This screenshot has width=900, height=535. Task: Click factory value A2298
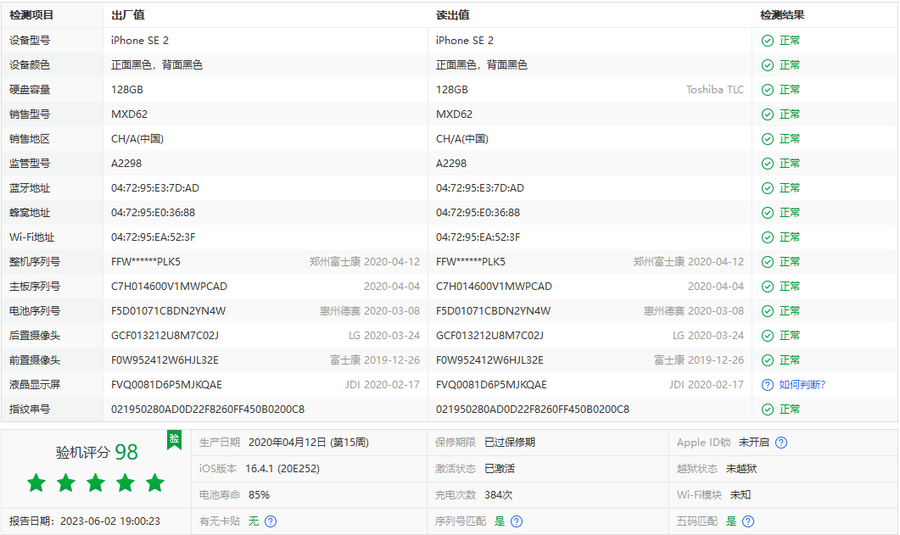(126, 164)
